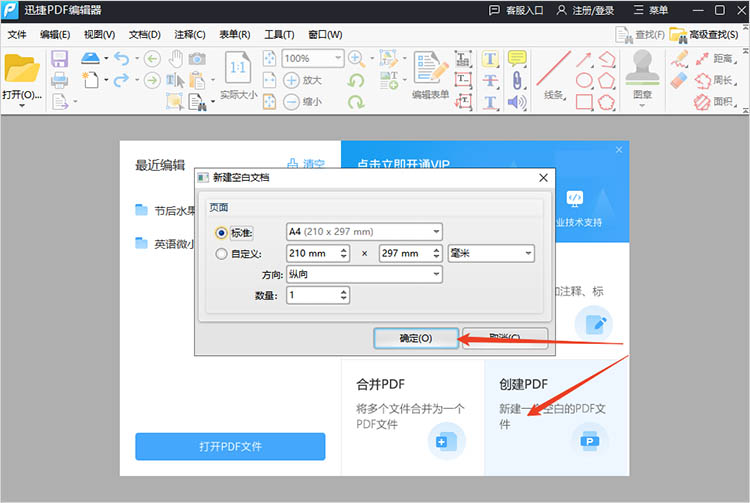The width and height of the screenshot is (750, 503).
Task: Open the View (视图) menu
Action: 99,35
